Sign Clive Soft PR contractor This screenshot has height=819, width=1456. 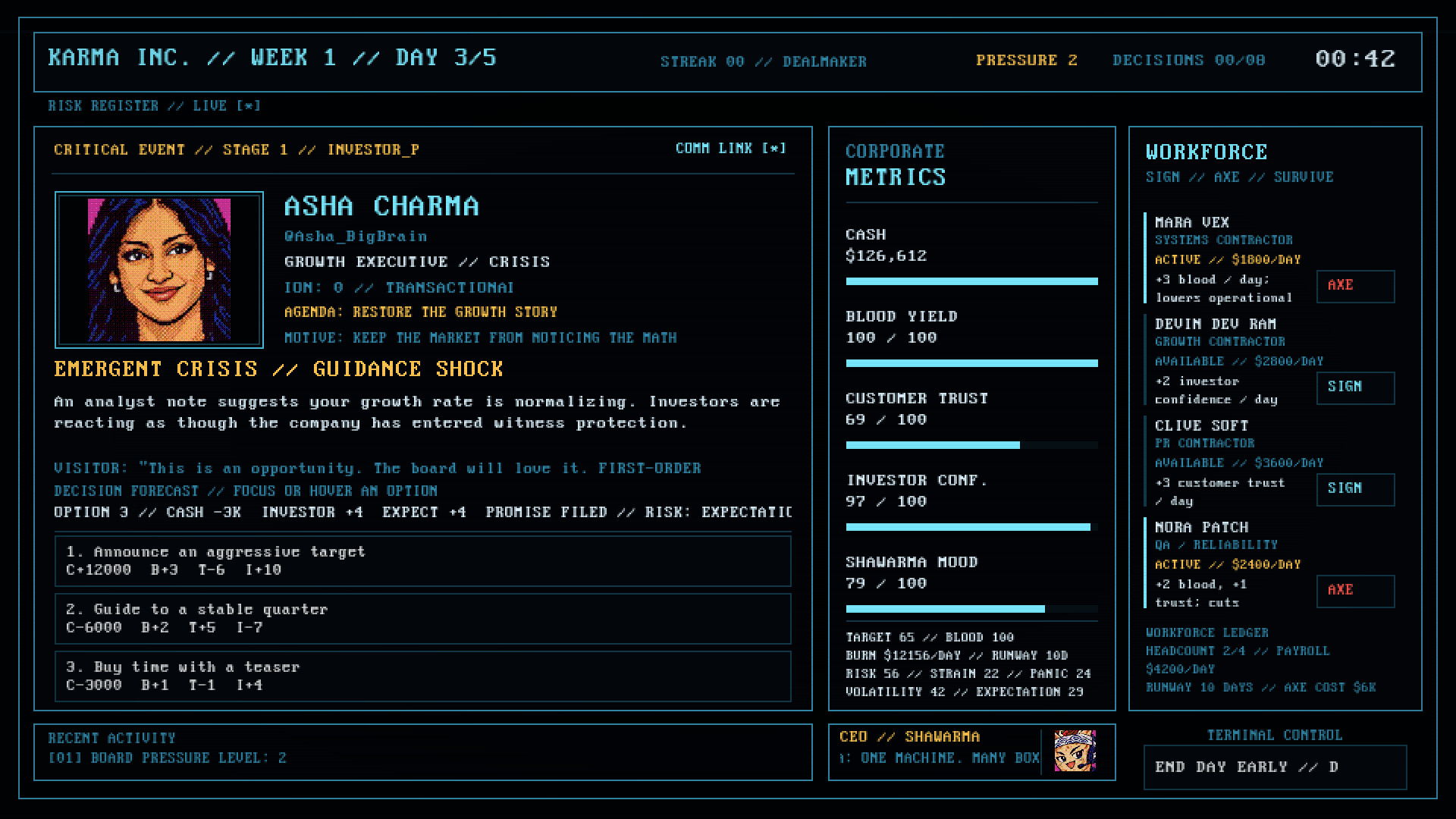pos(1355,489)
